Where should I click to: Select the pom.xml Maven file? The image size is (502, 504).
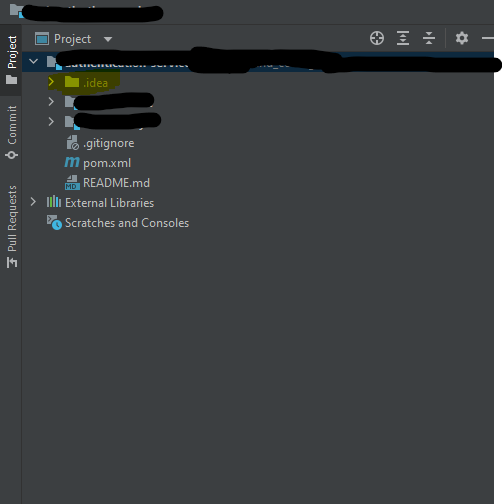click(98, 163)
